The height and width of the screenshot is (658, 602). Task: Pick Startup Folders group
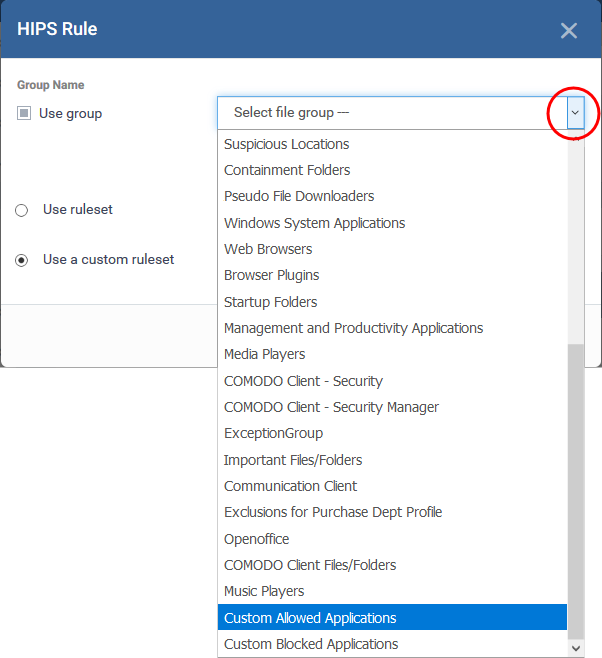[x=271, y=302]
